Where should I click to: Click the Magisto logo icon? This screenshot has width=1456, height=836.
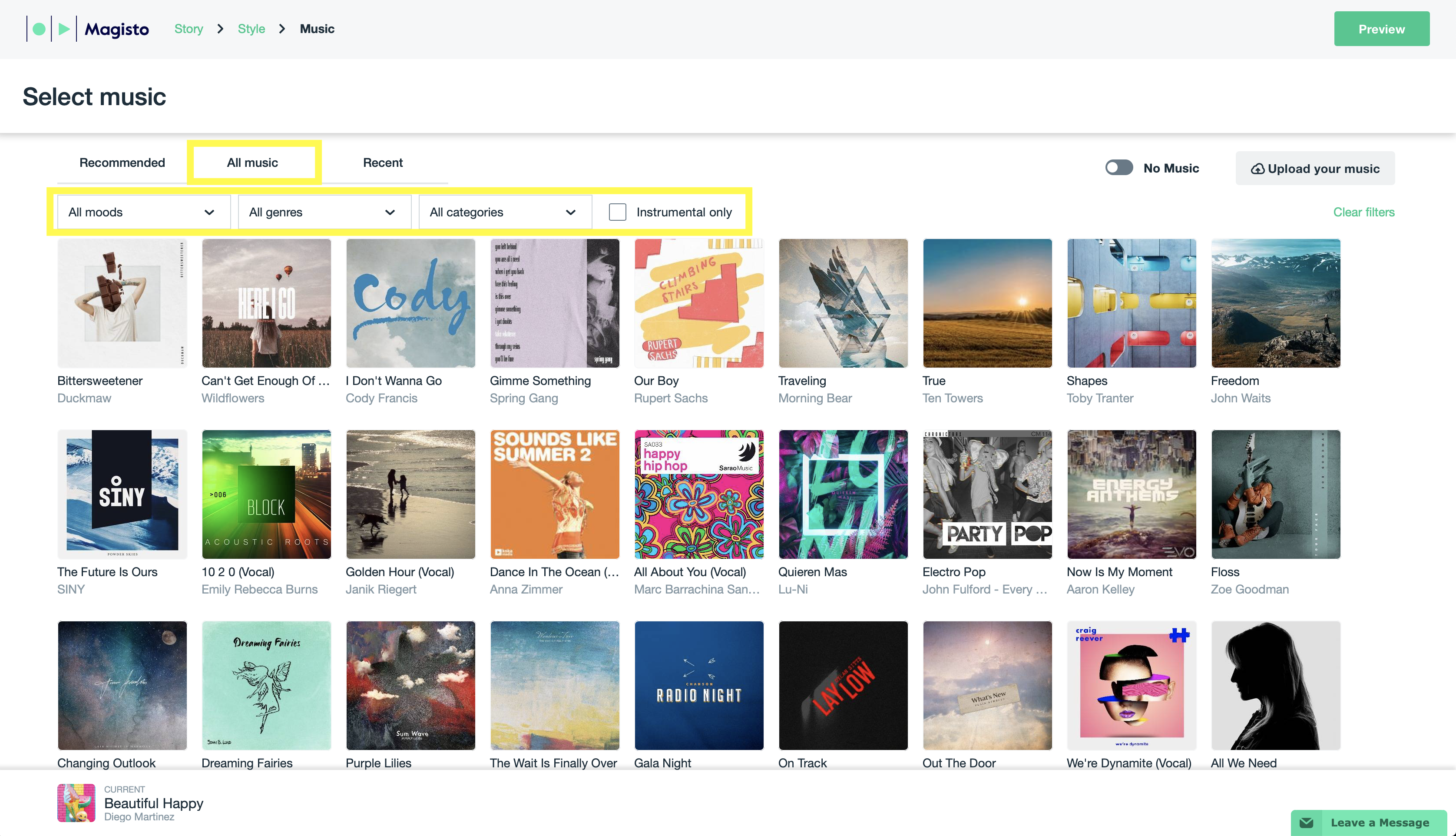coord(51,29)
